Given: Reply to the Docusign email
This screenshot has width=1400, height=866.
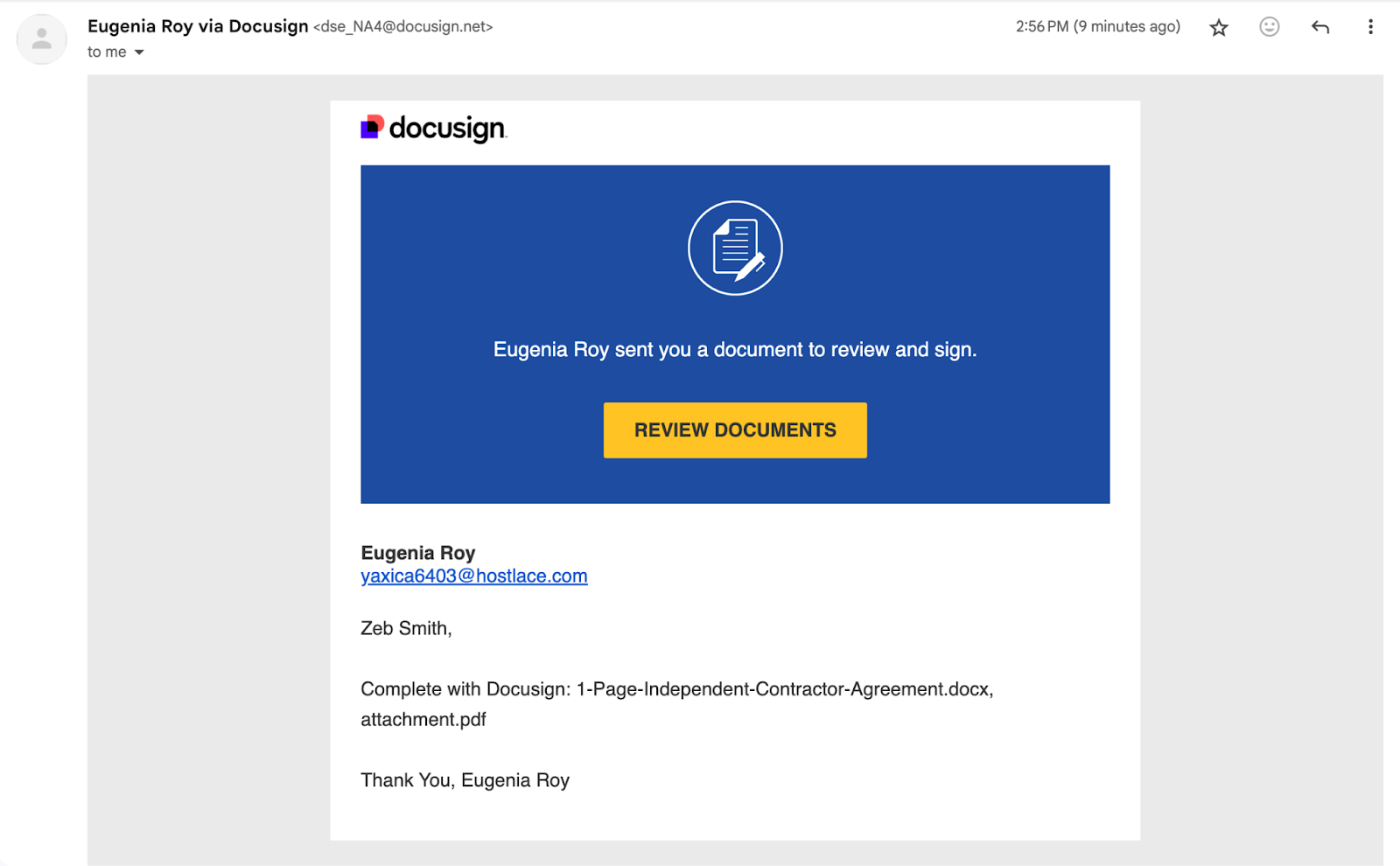Looking at the screenshot, I should point(1320,27).
